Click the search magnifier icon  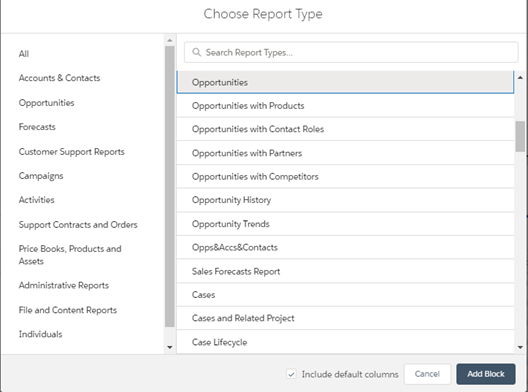click(x=196, y=52)
